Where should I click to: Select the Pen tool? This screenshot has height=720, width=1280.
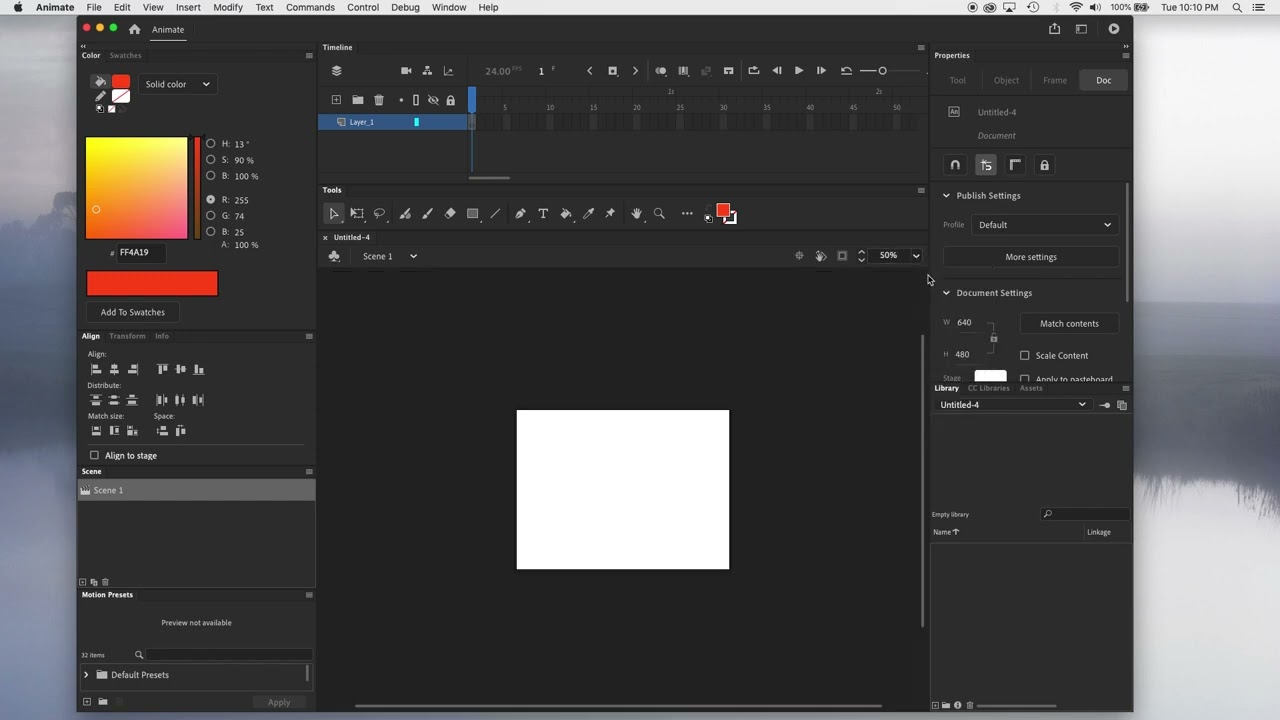(x=520, y=214)
